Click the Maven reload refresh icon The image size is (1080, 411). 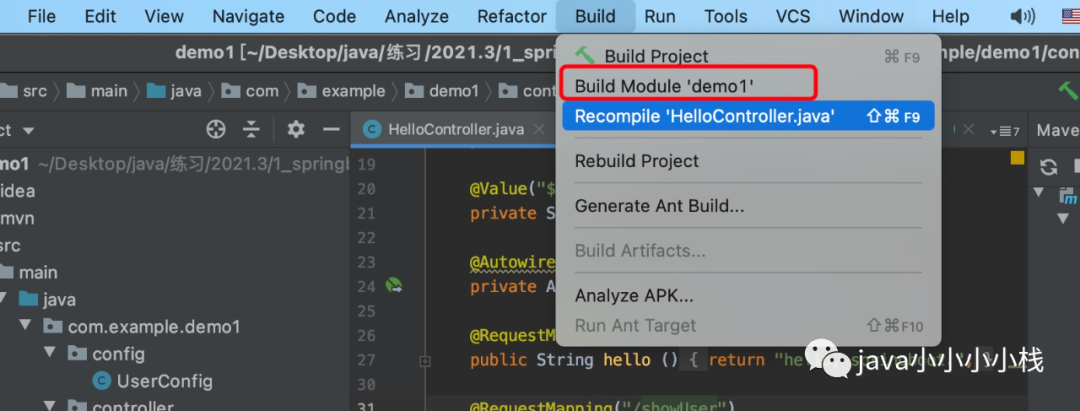pos(1048,167)
